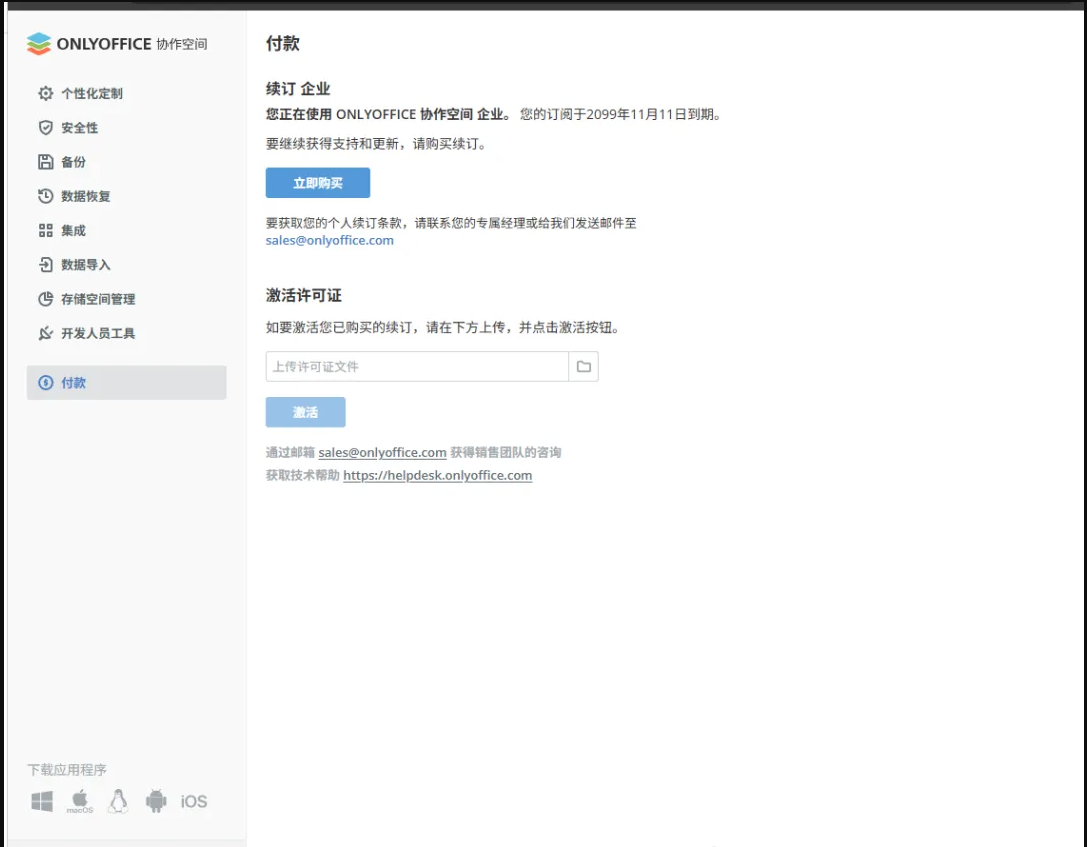Click the payment coin icon beside 付款
The width and height of the screenshot is (1087, 847).
pos(46,383)
